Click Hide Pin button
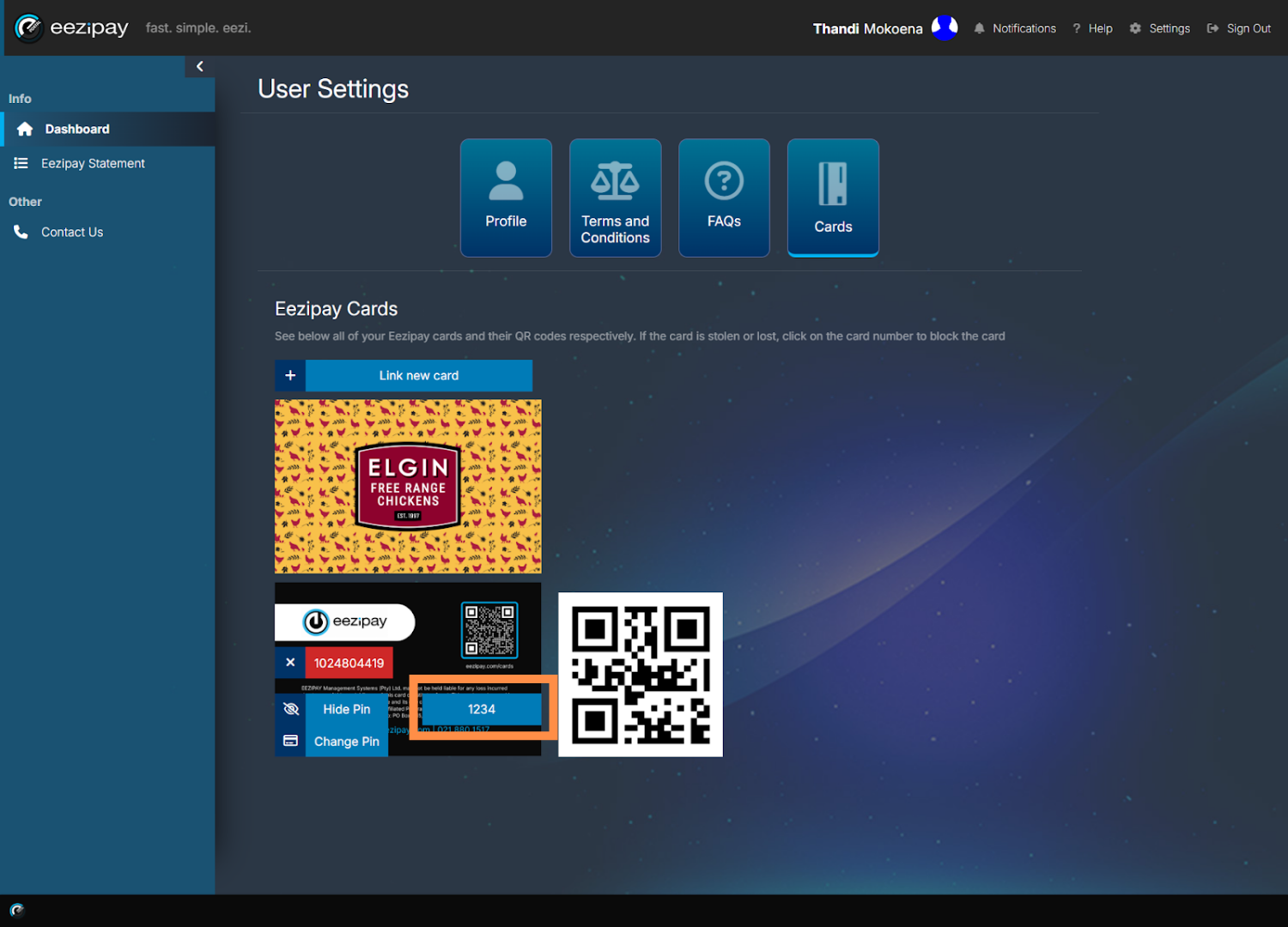Screen dimensions: 1288x927 coord(347,709)
